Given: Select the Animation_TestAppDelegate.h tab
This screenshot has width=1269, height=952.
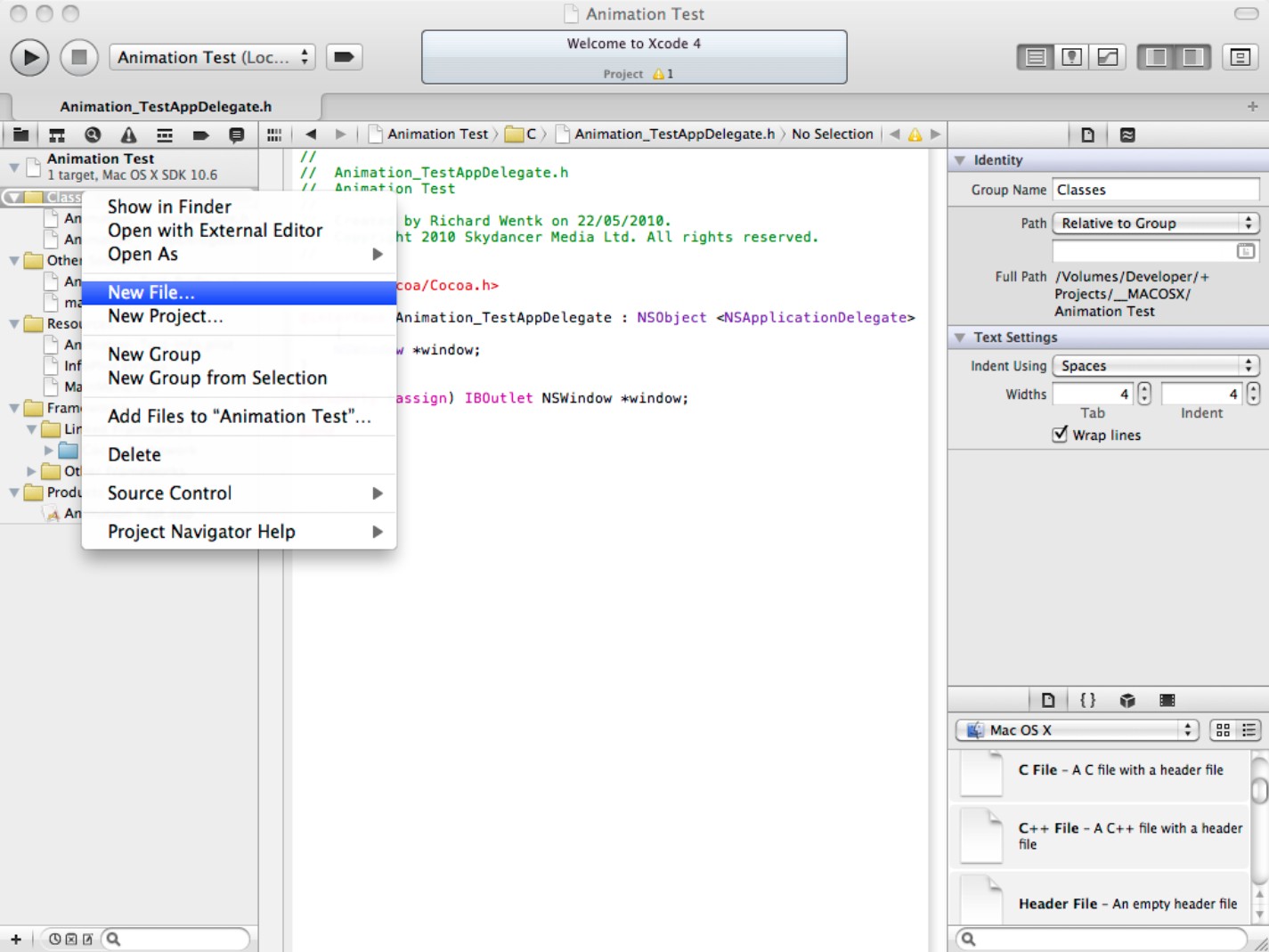Looking at the screenshot, I should 166,106.
